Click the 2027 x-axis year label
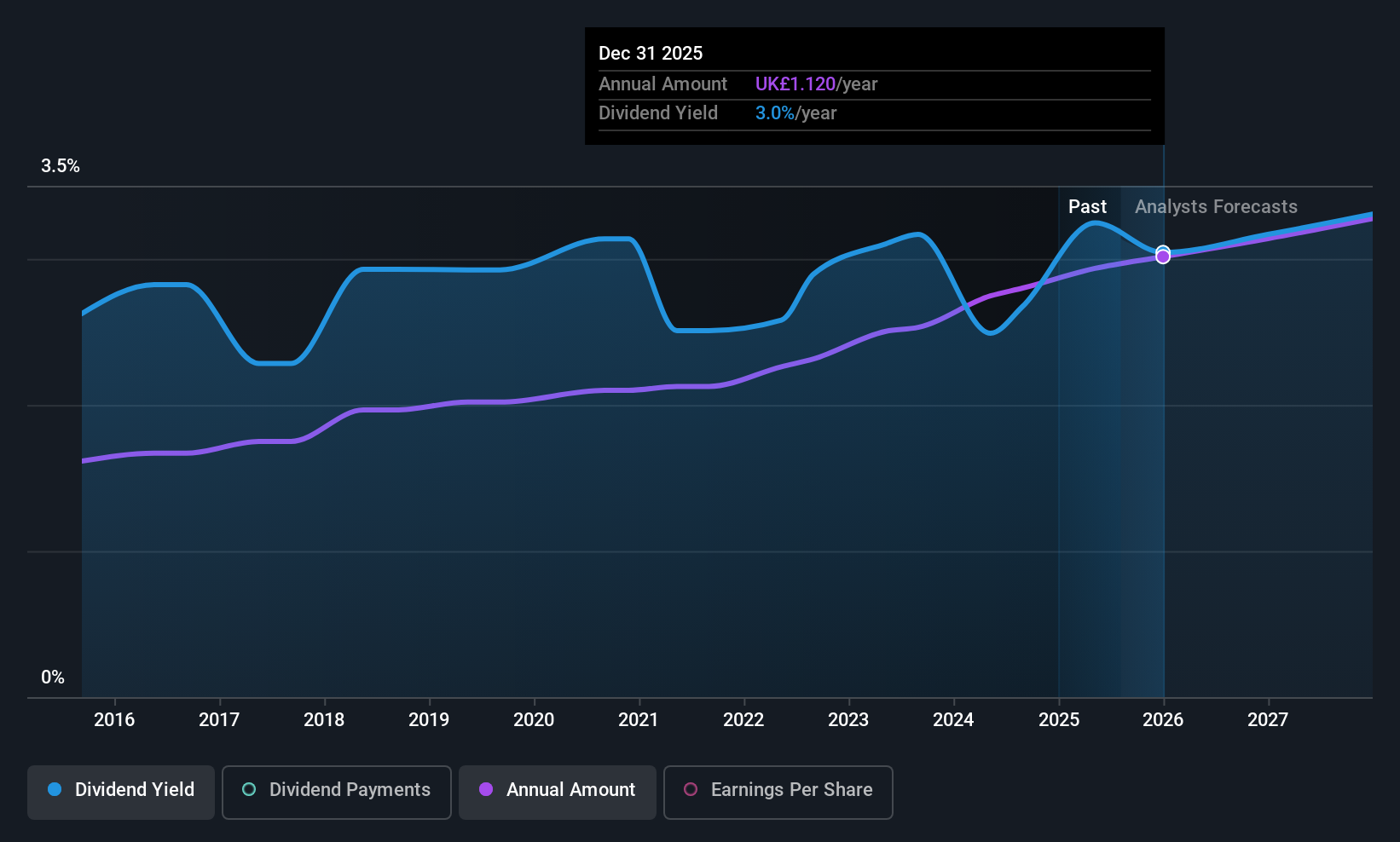The image size is (1400, 842). (x=1268, y=720)
